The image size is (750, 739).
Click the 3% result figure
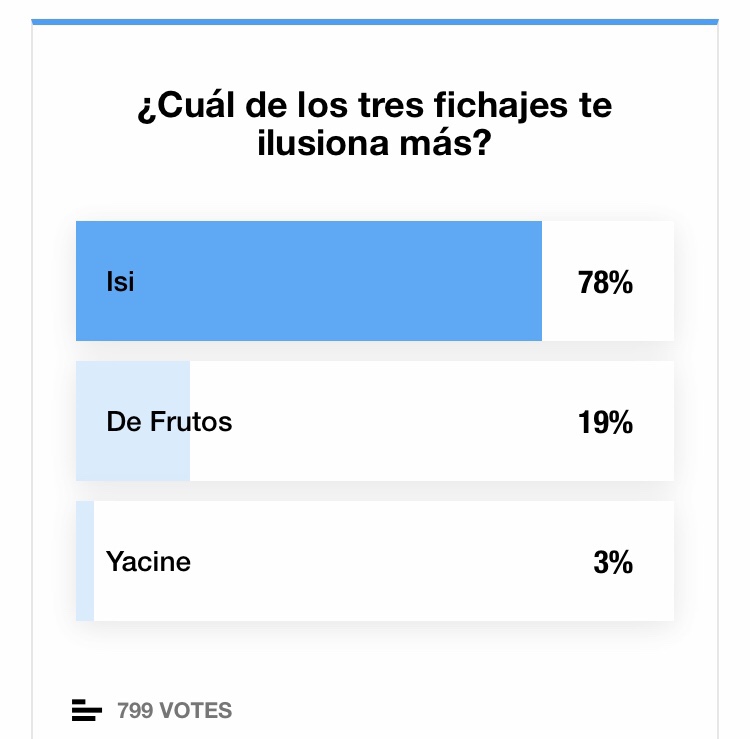[612, 563]
